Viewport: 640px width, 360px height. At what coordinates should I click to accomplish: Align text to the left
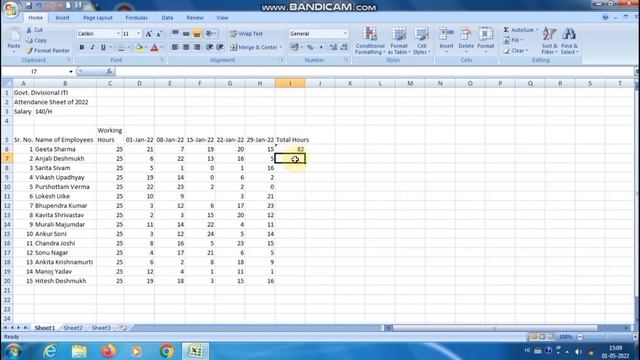coord(175,47)
